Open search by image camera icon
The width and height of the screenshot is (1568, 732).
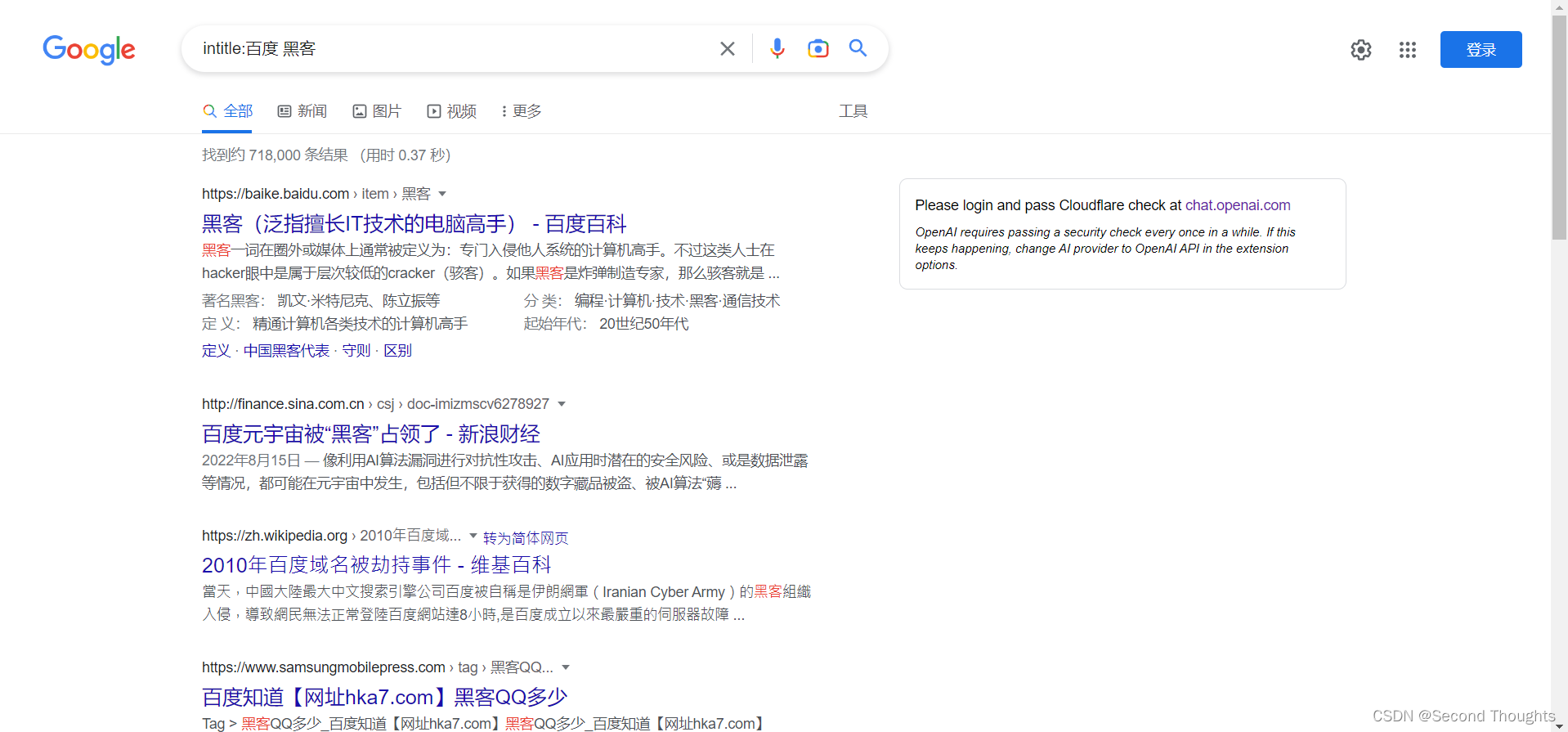click(818, 49)
